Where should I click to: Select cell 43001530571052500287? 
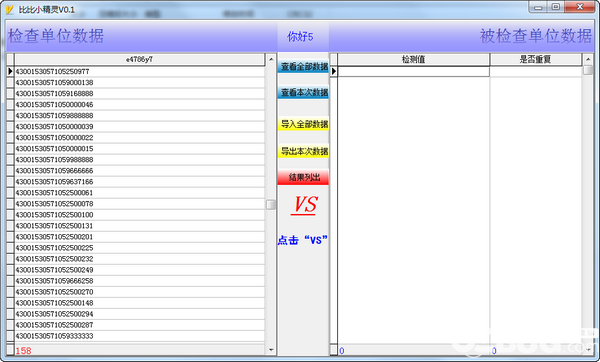[140, 325]
